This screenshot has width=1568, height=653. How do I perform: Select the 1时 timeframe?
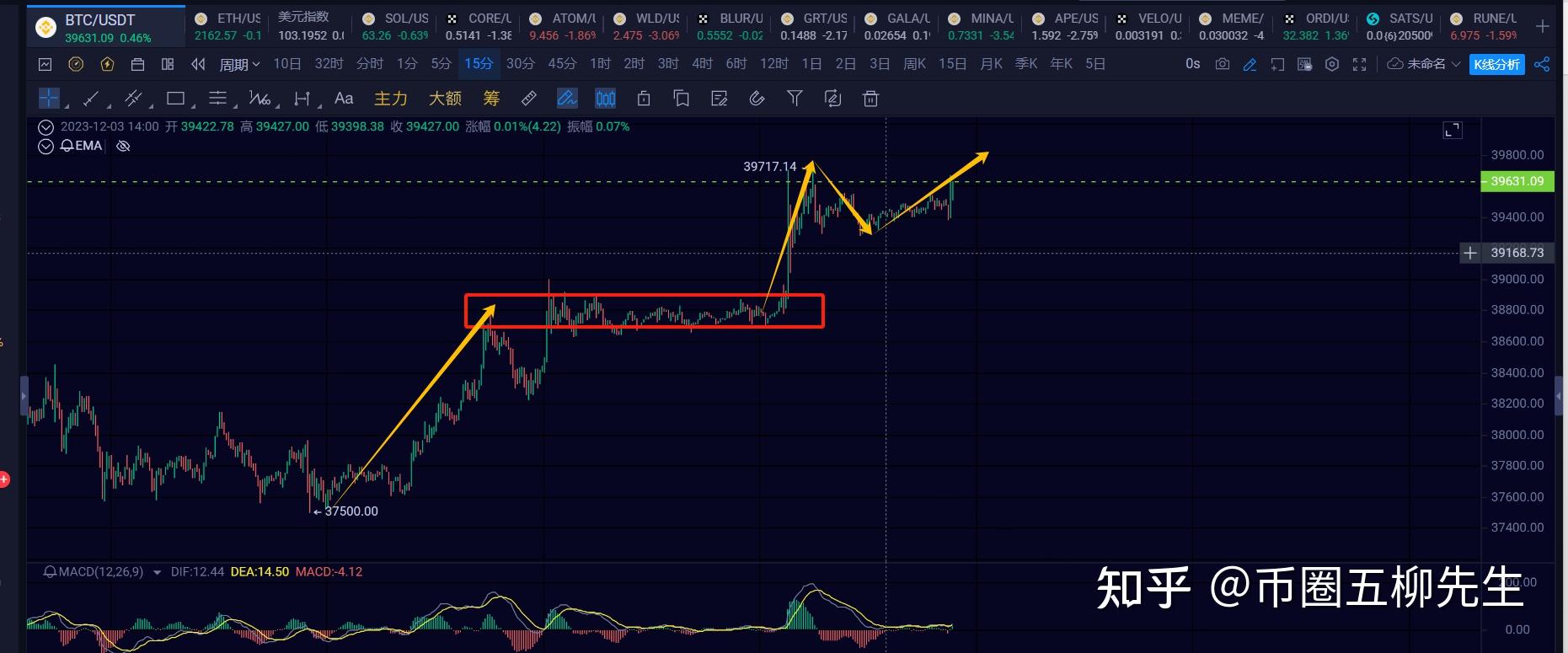point(600,64)
